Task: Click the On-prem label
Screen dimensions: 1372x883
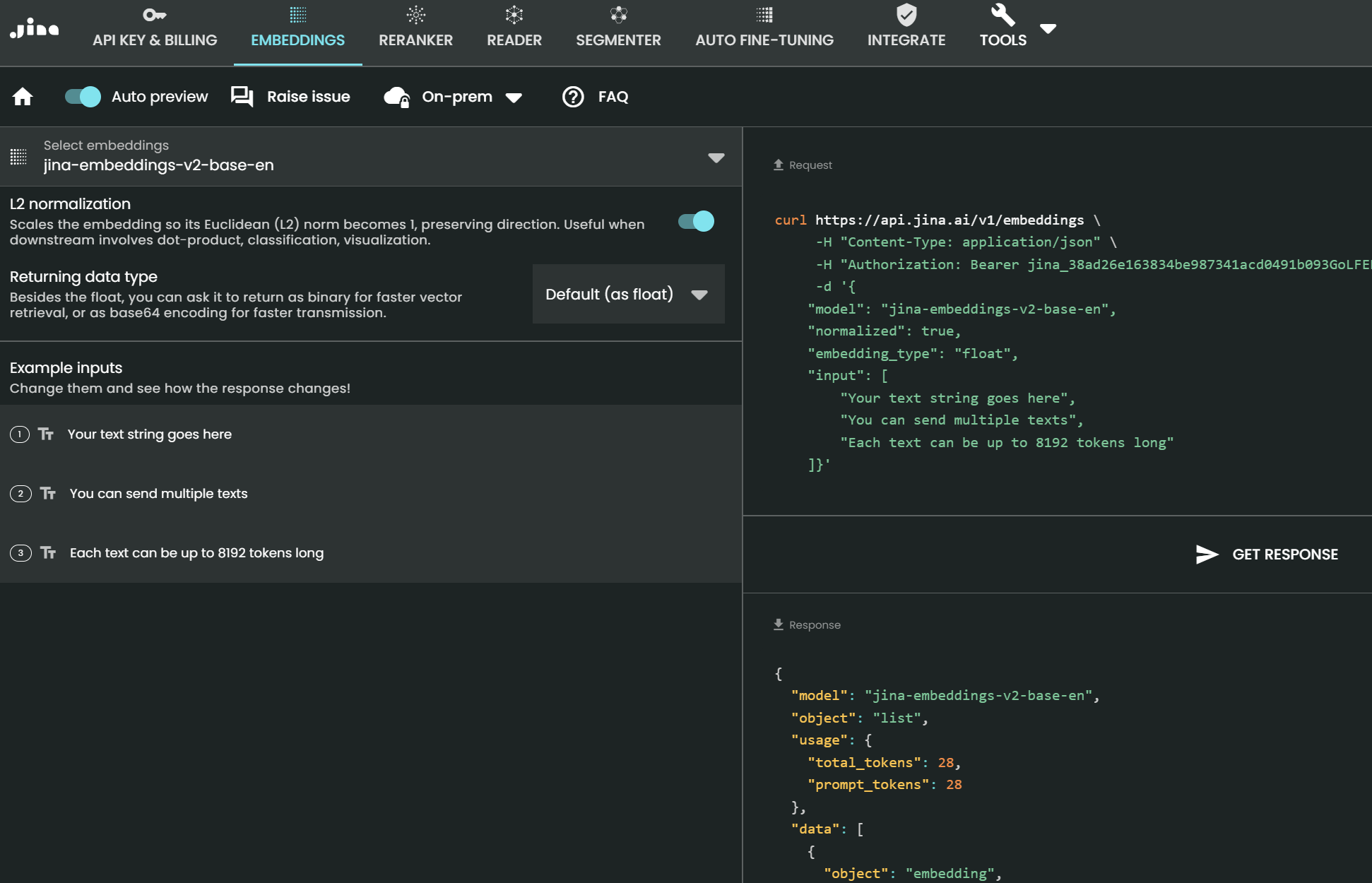Action: [x=456, y=97]
